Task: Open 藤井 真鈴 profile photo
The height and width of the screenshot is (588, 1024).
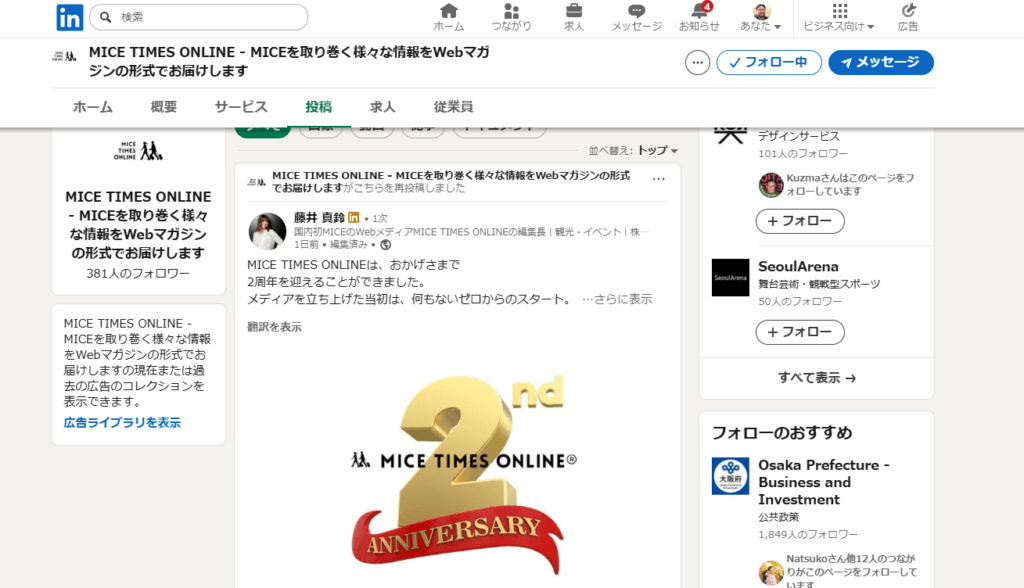Action: coord(267,231)
